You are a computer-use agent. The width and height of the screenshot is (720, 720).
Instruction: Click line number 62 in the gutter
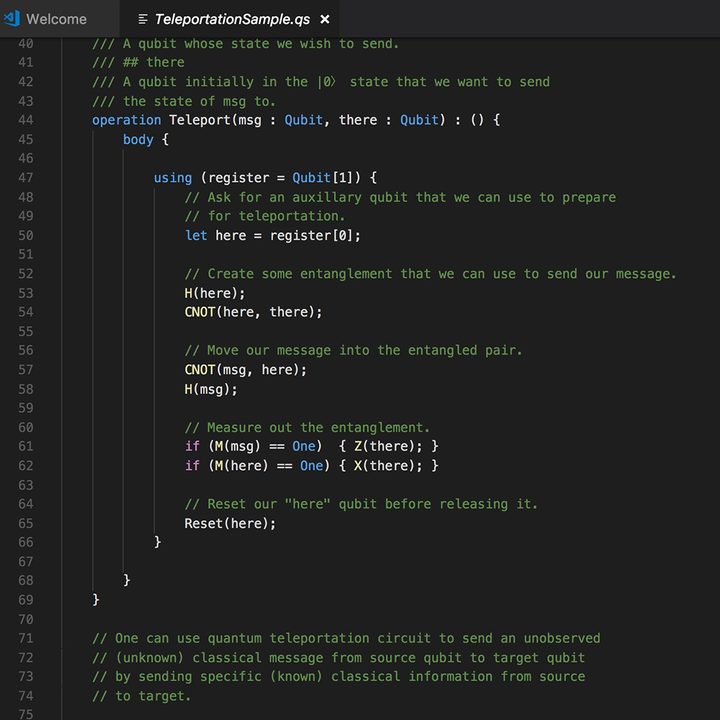tap(26, 465)
